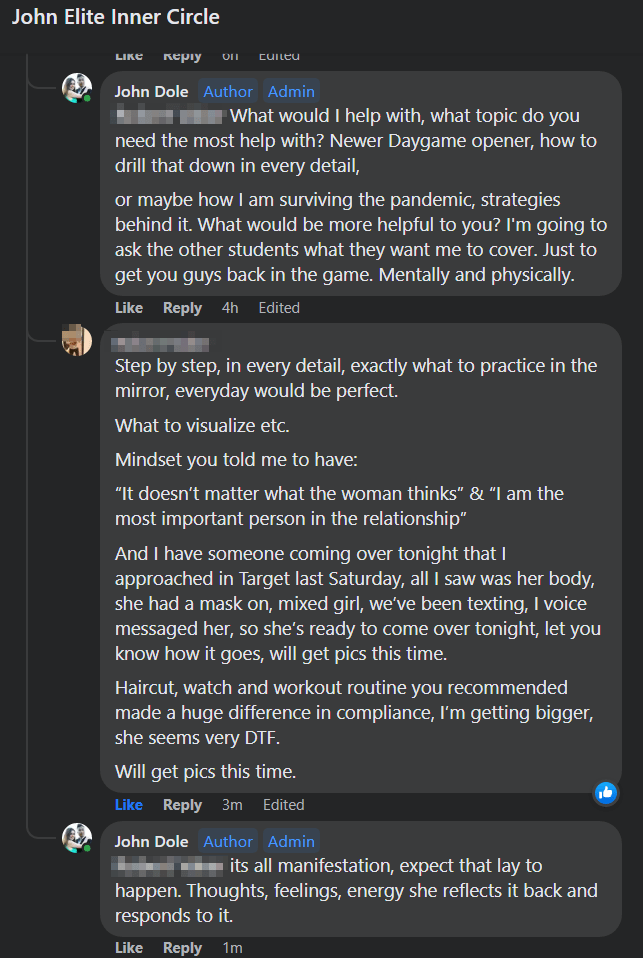Image resolution: width=643 pixels, height=958 pixels.
Task: Open John Dole's name on the pandemic comment
Action: 151,91
